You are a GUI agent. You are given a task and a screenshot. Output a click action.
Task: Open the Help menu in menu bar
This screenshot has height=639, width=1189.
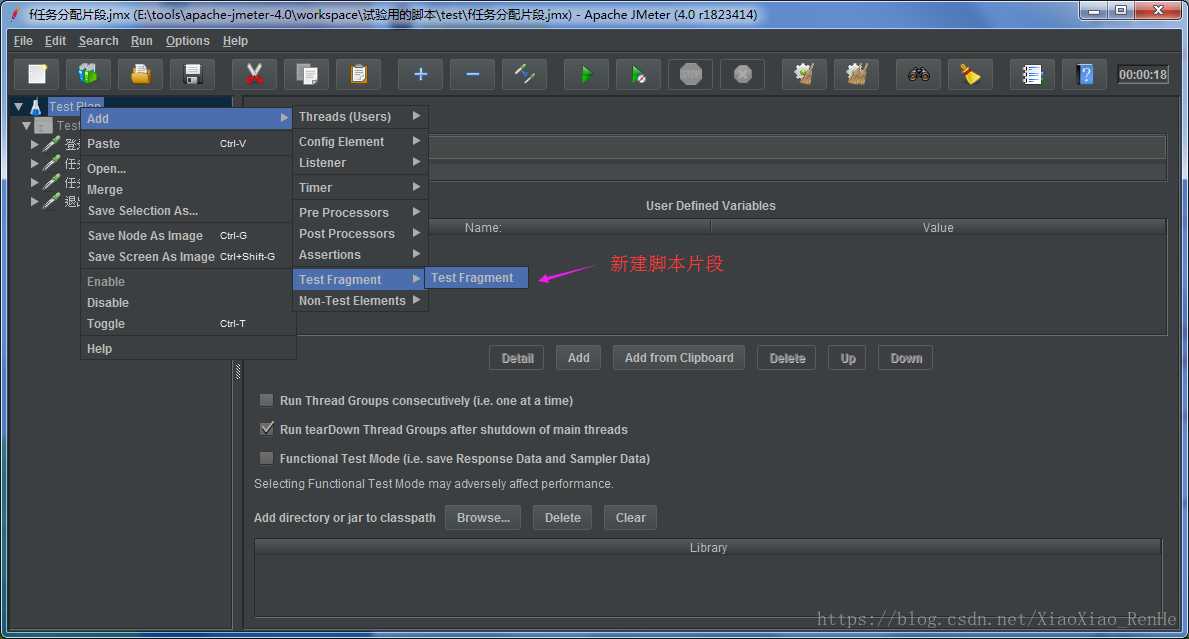(x=235, y=41)
